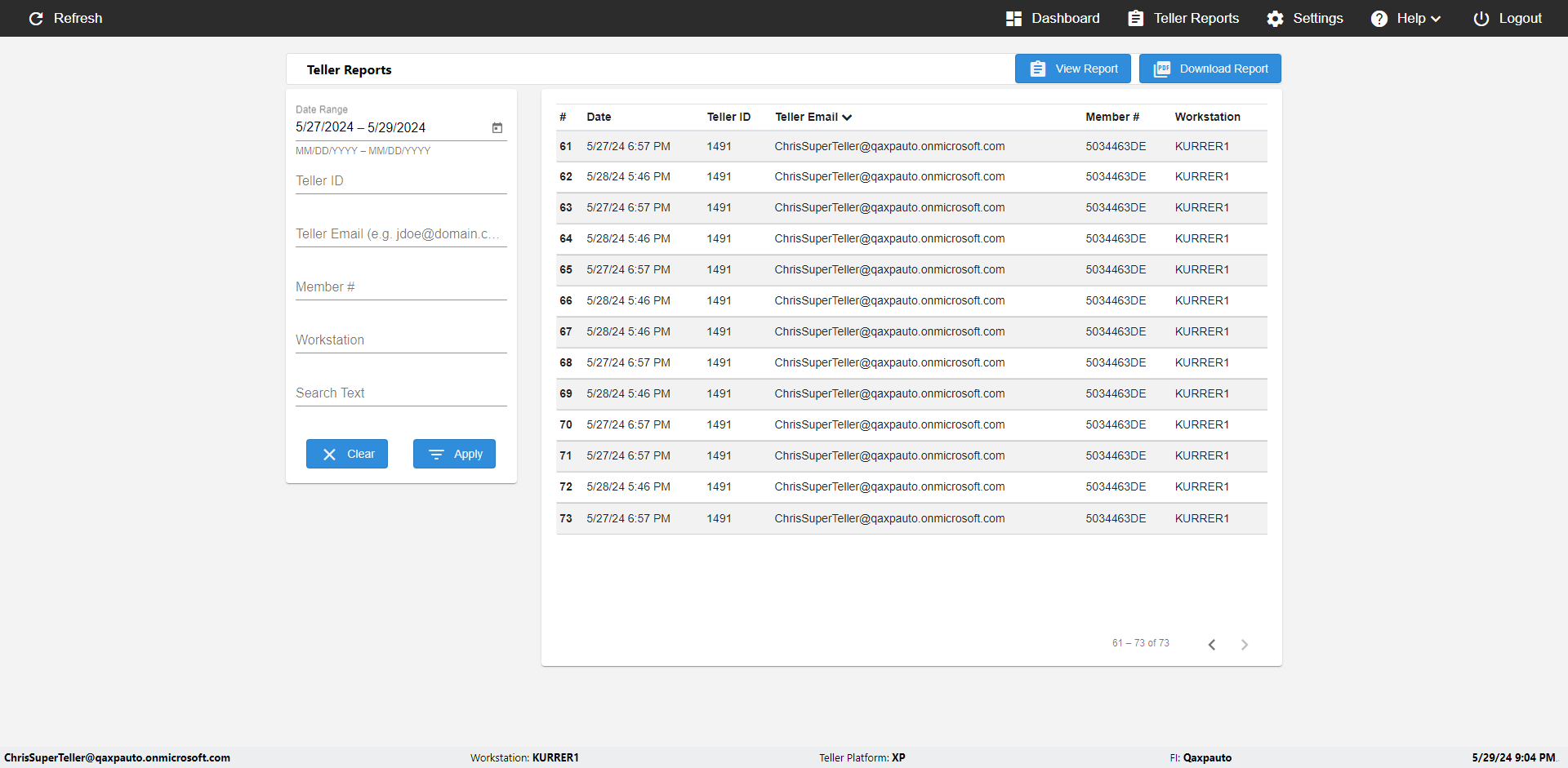Screen dimensions: 1568x768
Task: Select row 69 in the table
Action: (911, 394)
